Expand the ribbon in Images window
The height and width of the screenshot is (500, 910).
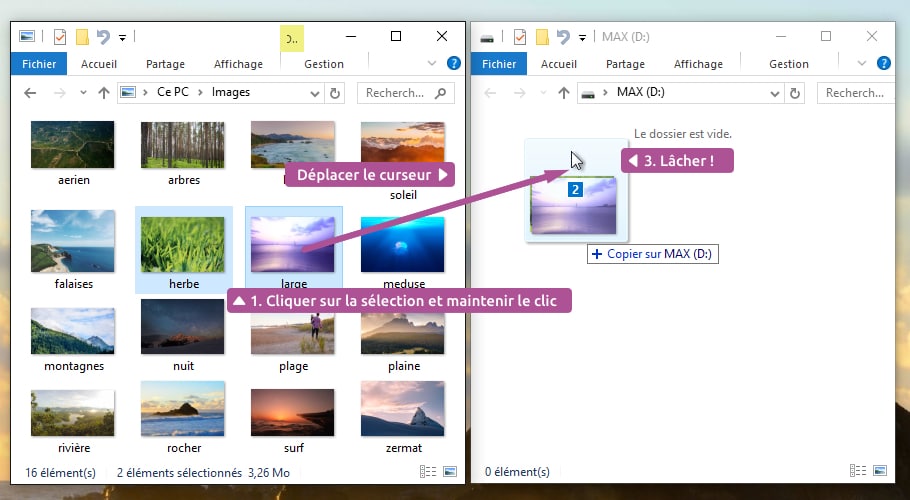[432, 63]
